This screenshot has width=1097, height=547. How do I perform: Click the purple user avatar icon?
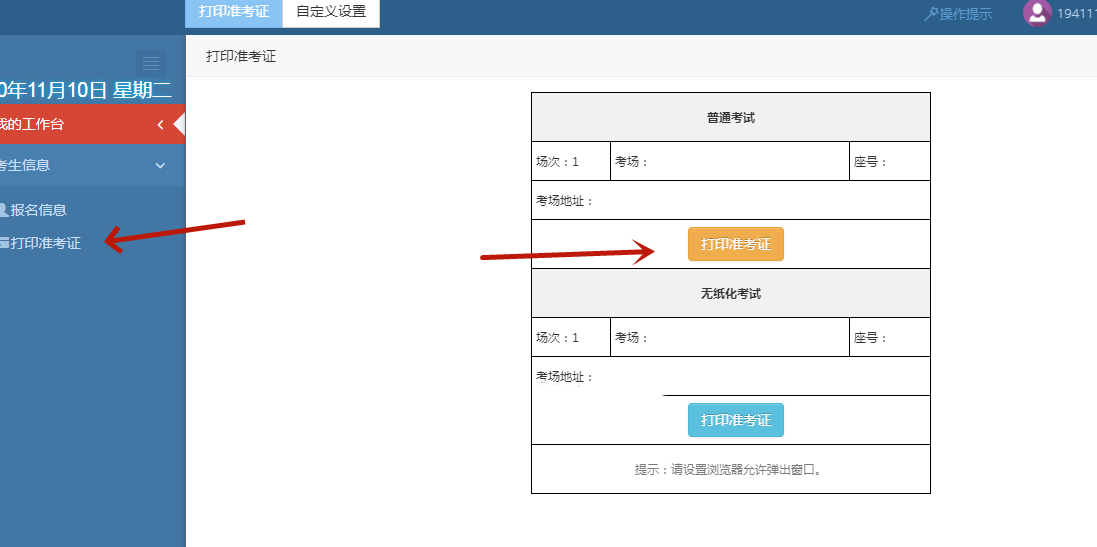(x=1037, y=13)
